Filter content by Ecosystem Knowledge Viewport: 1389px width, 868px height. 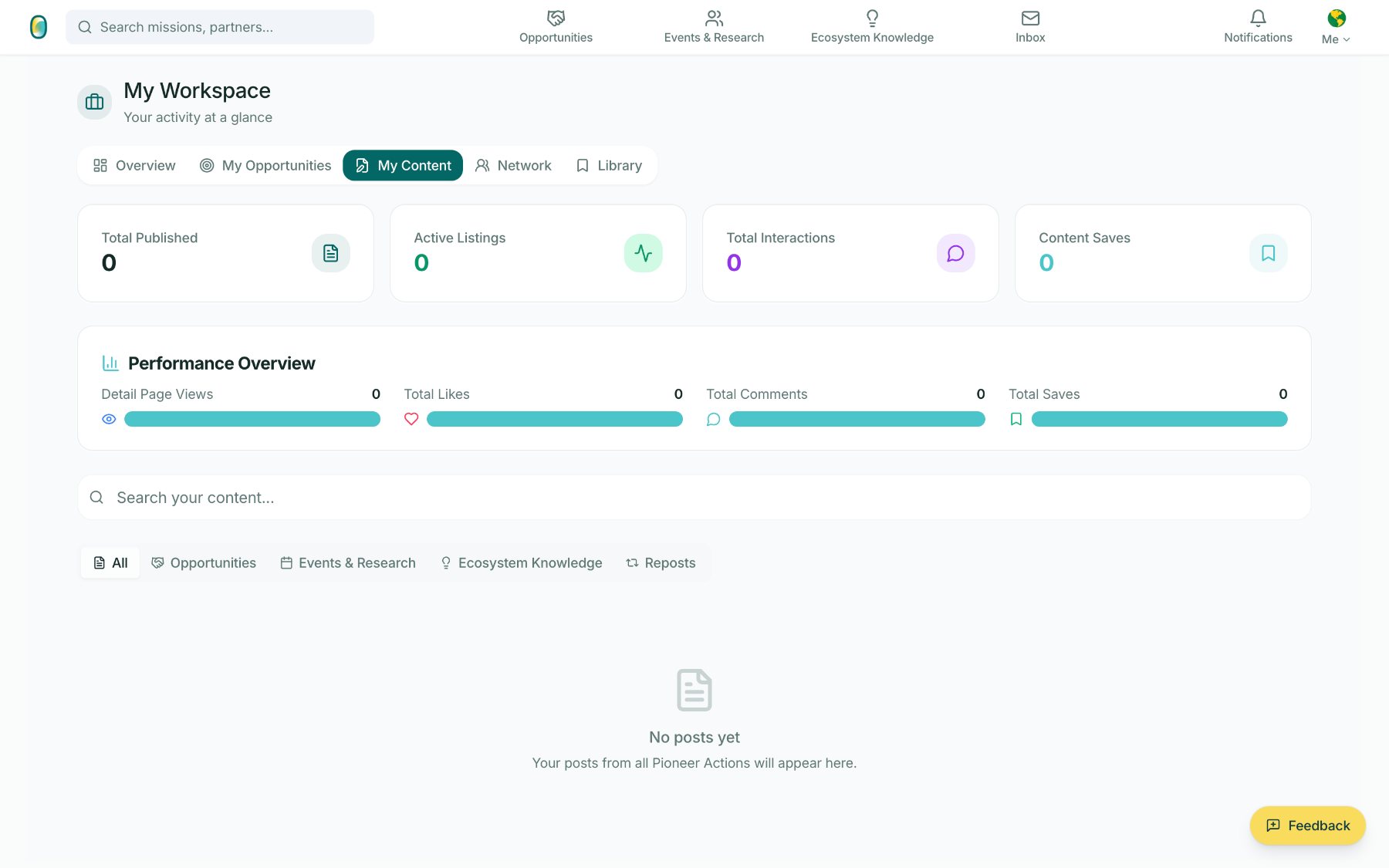521,563
